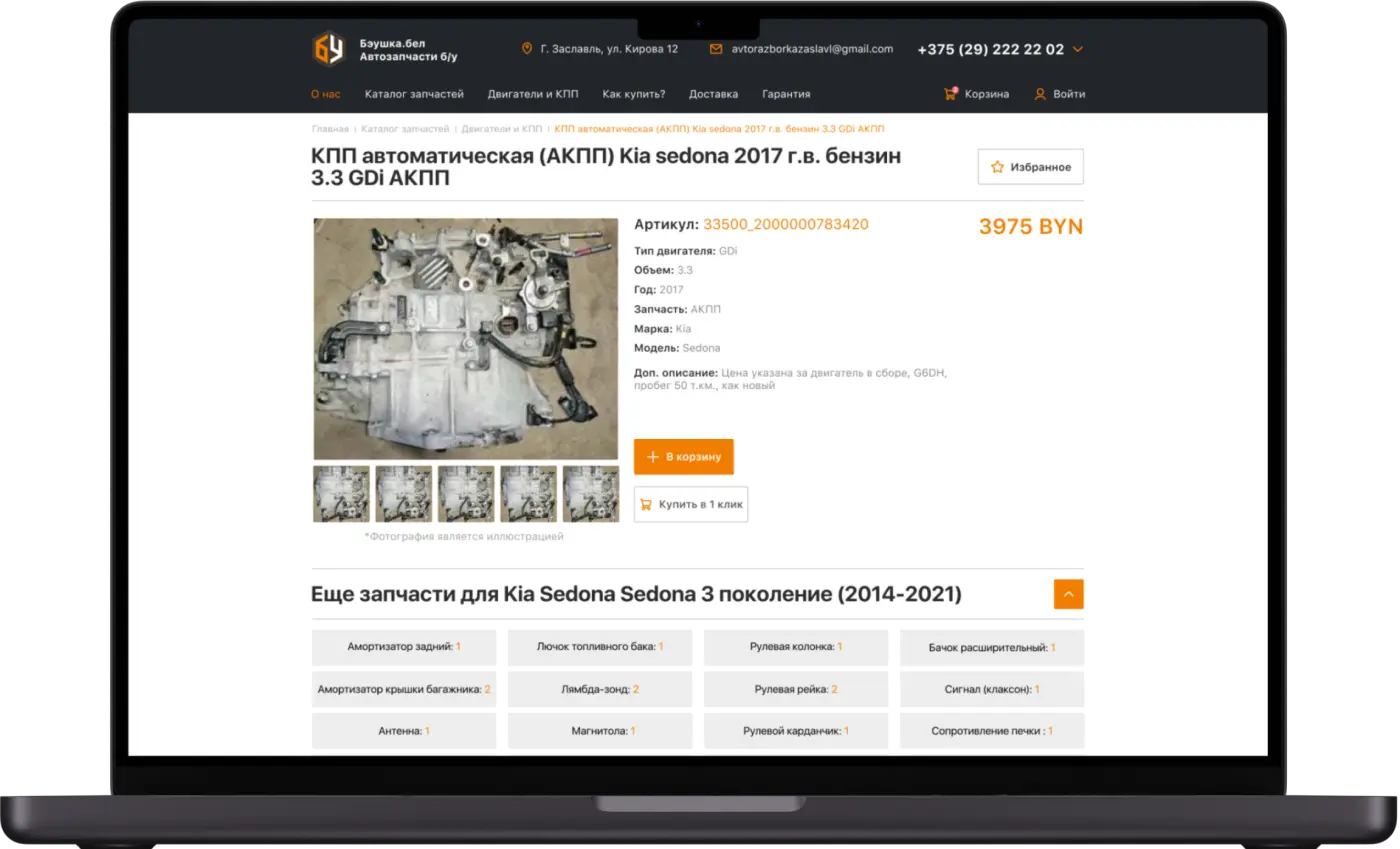
Task: Click the star icon in the Избранное button
Action: point(997,167)
